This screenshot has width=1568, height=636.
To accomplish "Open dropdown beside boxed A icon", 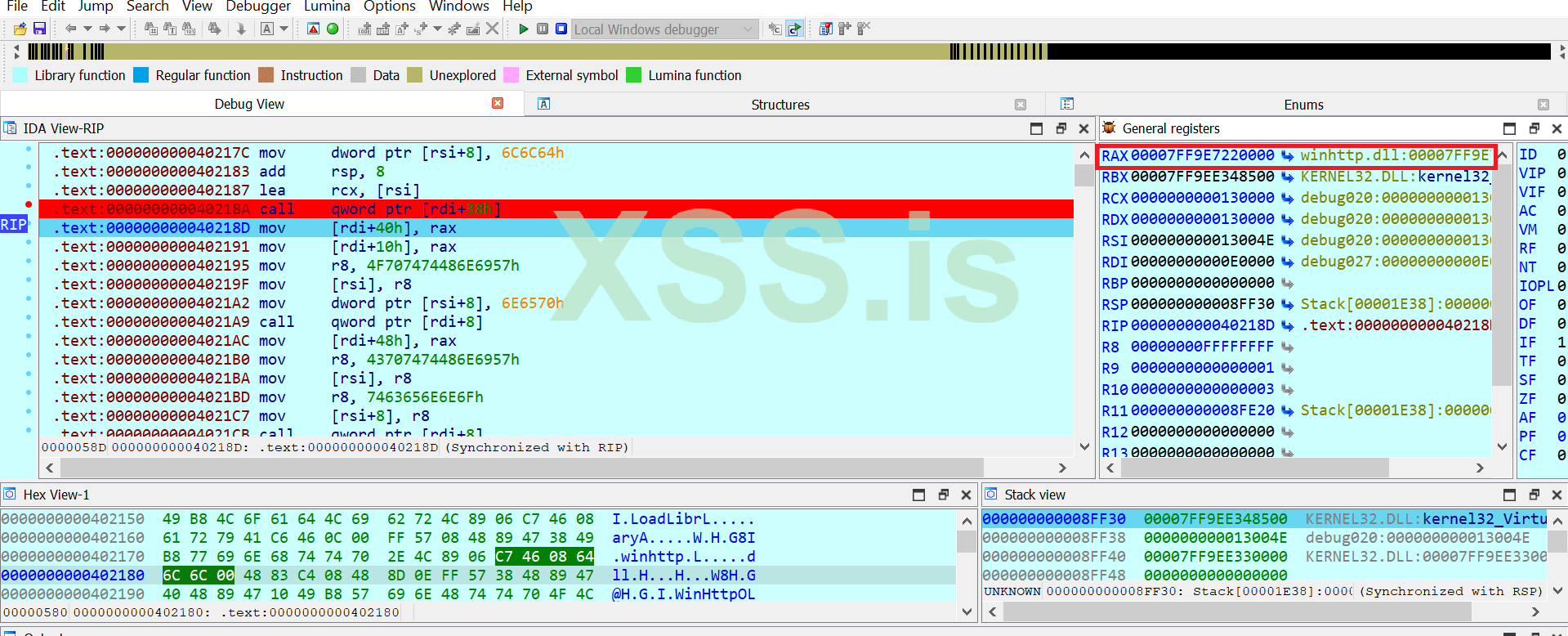I will (284, 29).
